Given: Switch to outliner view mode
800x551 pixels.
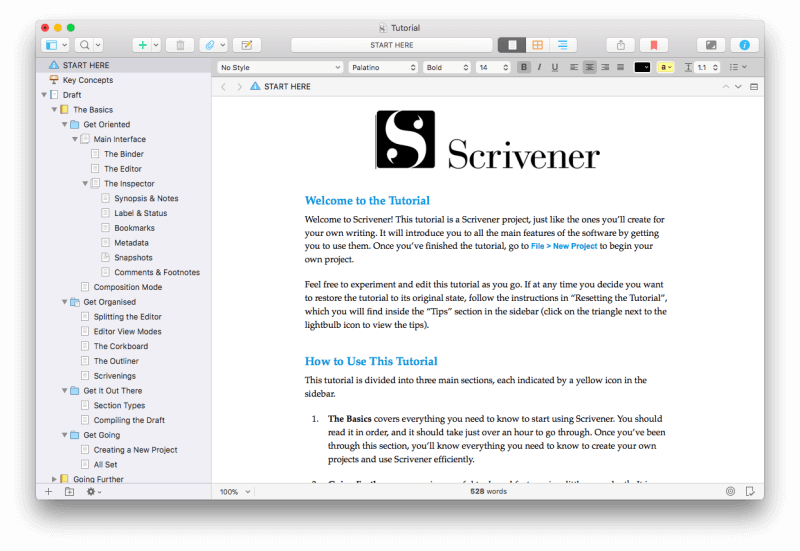Looking at the screenshot, I should [x=563, y=45].
